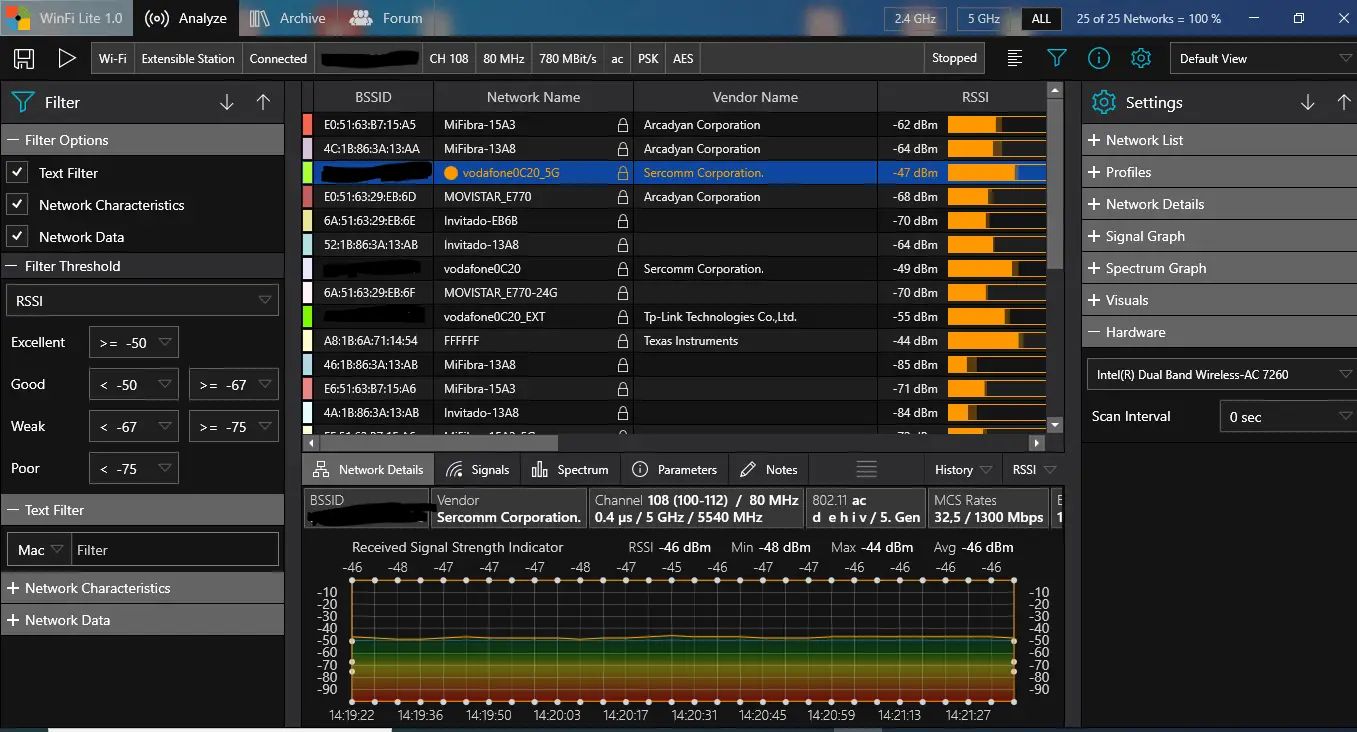The height and width of the screenshot is (732, 1357).
Task: Uncheck the Text Filter checkbox
Action: point(17,173)
